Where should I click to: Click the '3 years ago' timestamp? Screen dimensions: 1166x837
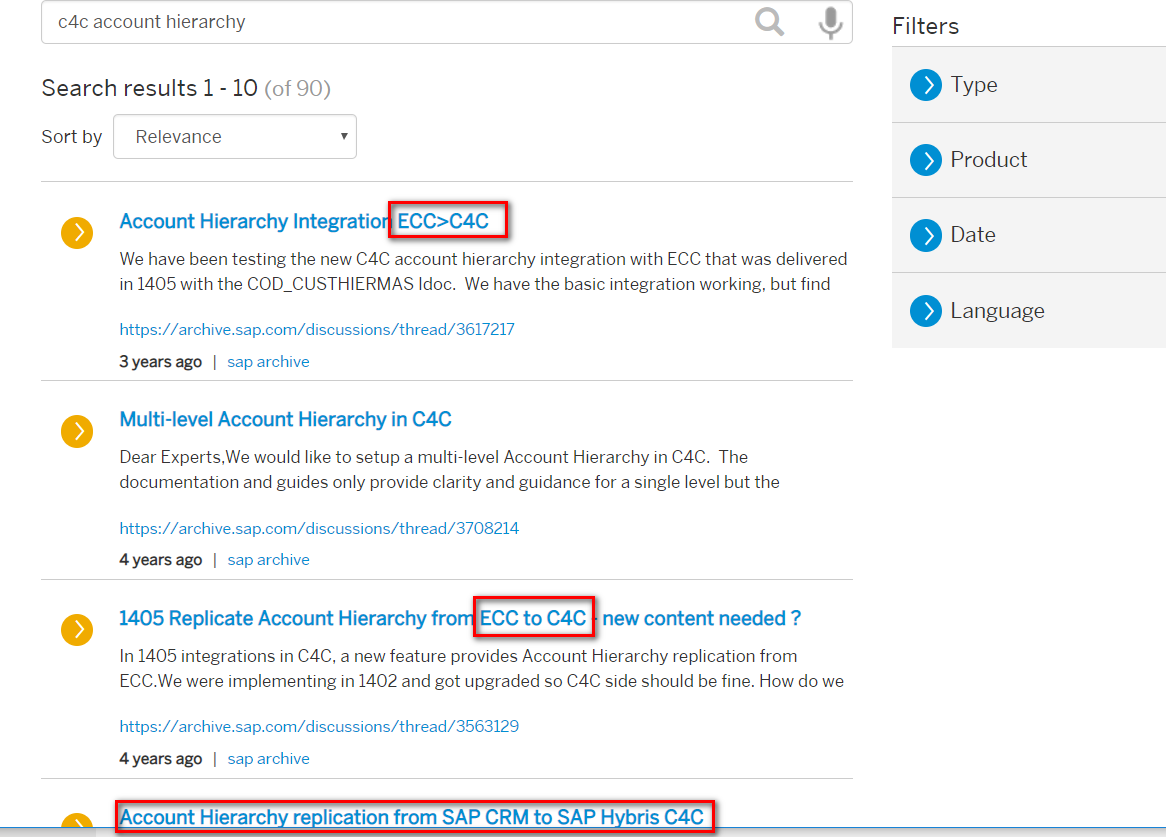tap(161, 362)
